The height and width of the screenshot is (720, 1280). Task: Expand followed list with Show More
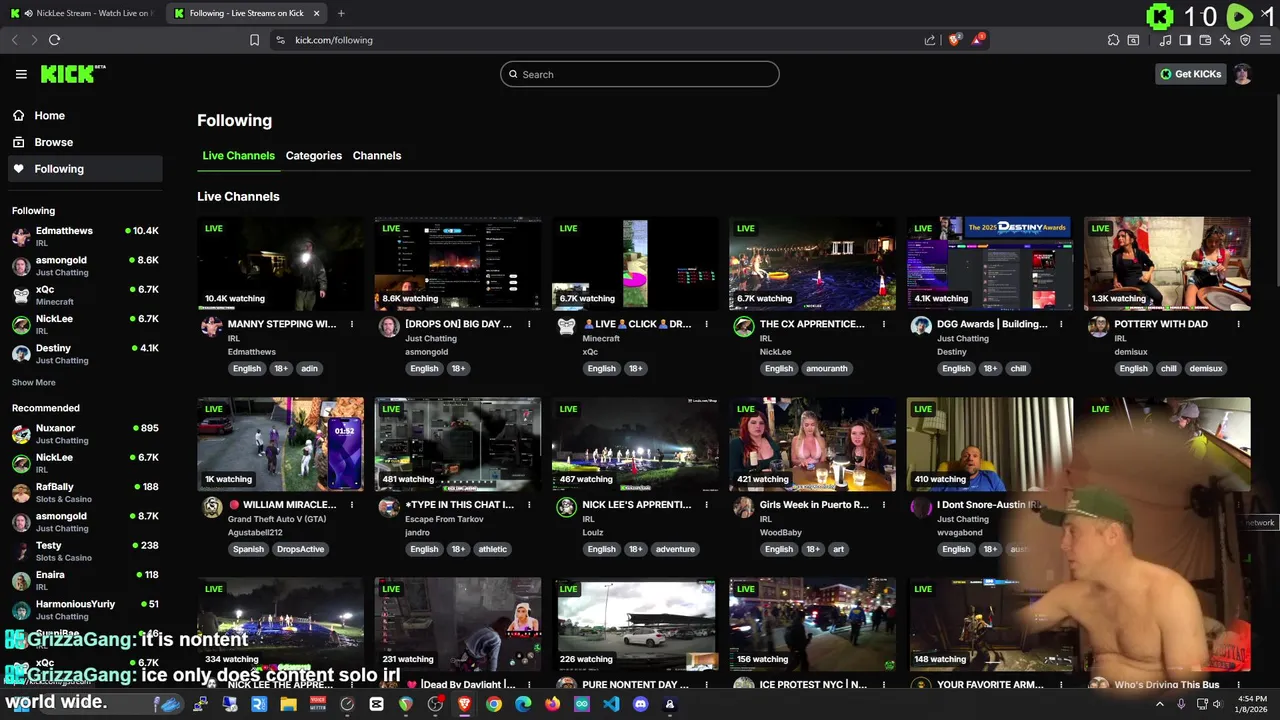(x=34, y=383)
